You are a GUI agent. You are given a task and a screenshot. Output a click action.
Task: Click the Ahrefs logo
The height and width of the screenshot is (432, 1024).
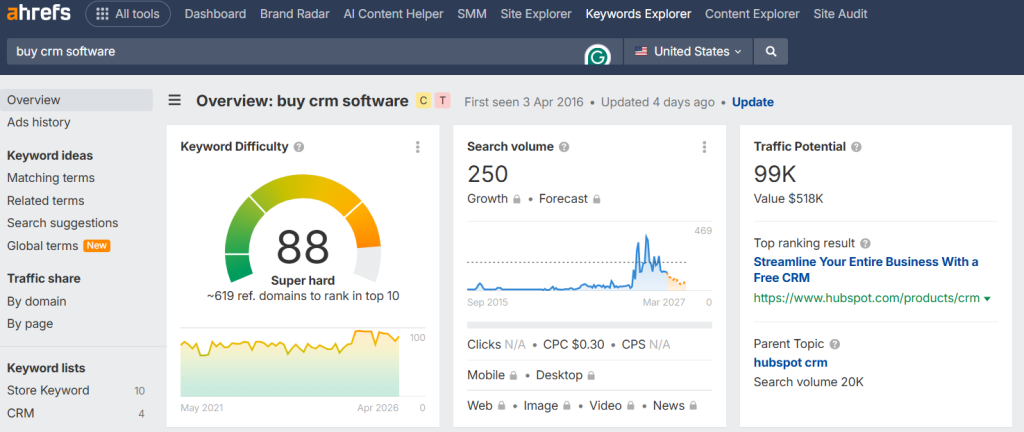point(39,13)
